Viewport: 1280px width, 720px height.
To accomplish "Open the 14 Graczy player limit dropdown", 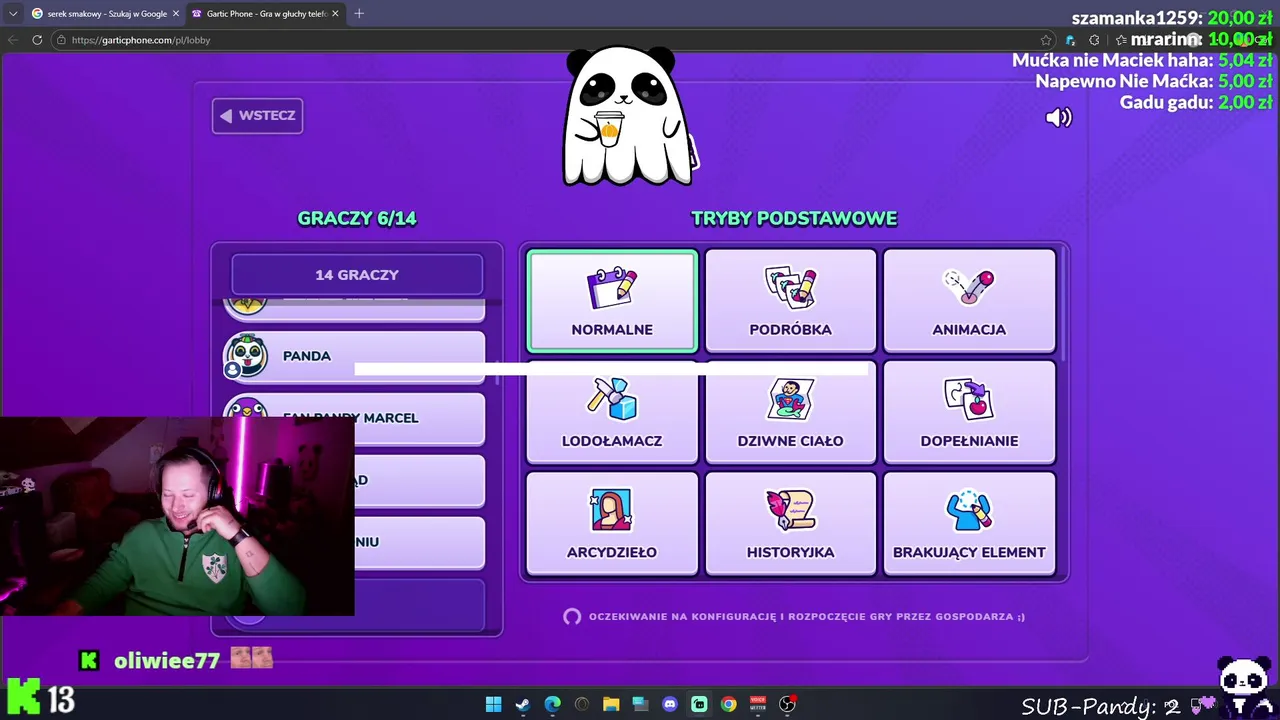I will pos(357,274).
